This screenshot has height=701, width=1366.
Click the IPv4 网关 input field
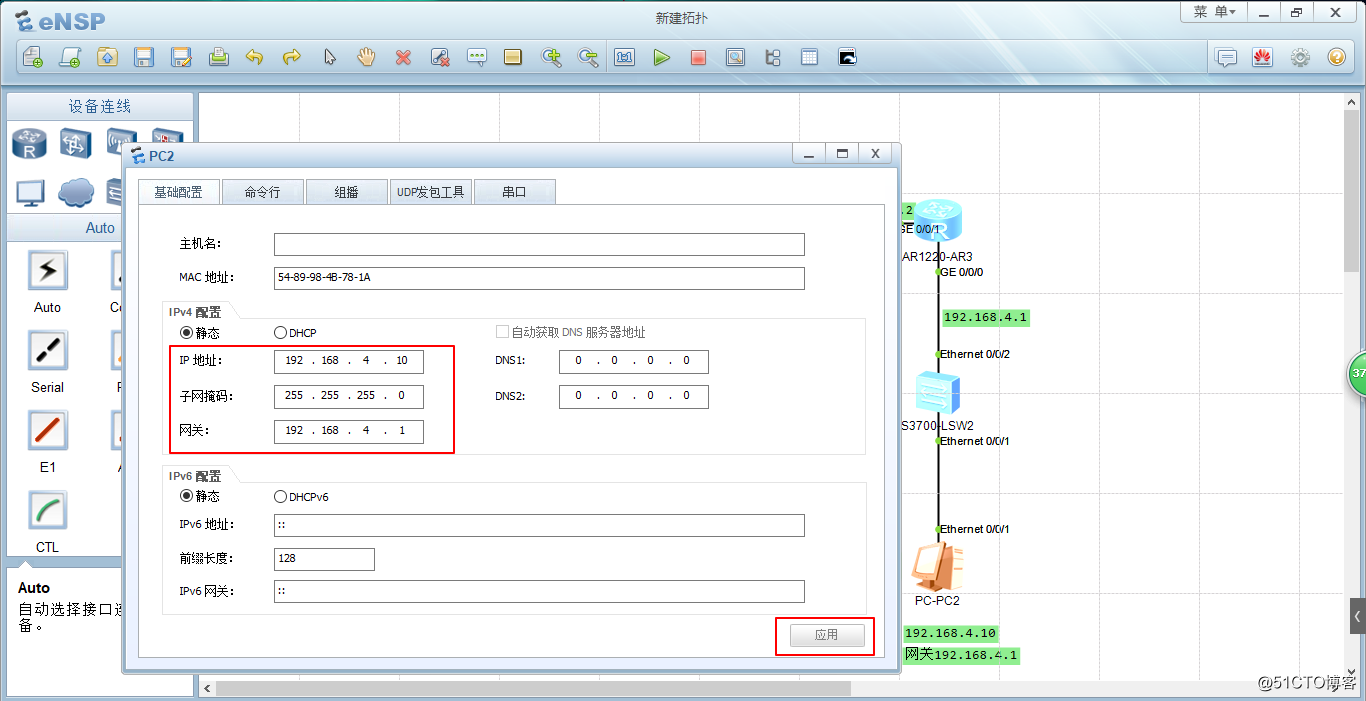click(348, 431)
